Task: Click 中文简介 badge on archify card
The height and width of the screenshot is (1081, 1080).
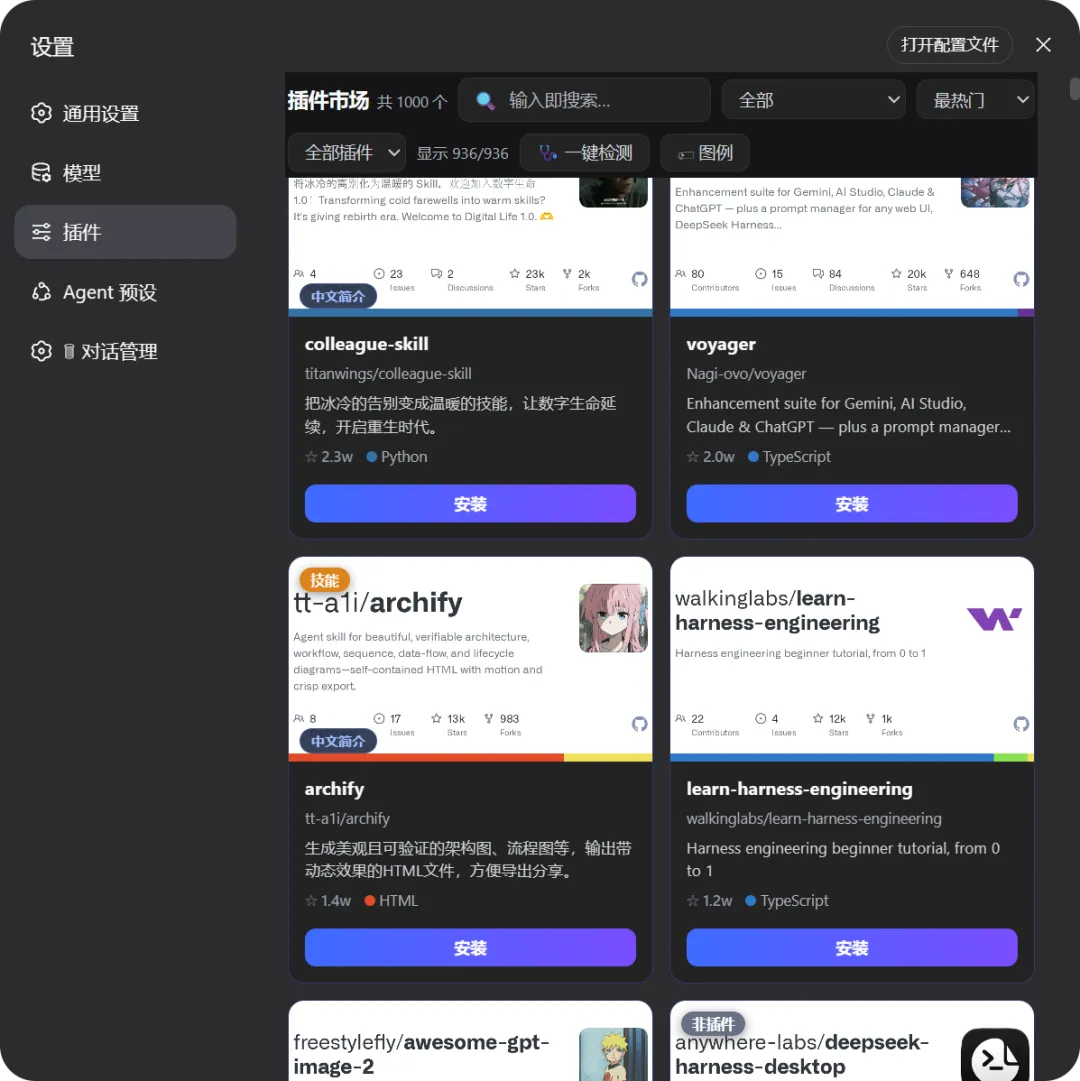Action: [338, 741]
